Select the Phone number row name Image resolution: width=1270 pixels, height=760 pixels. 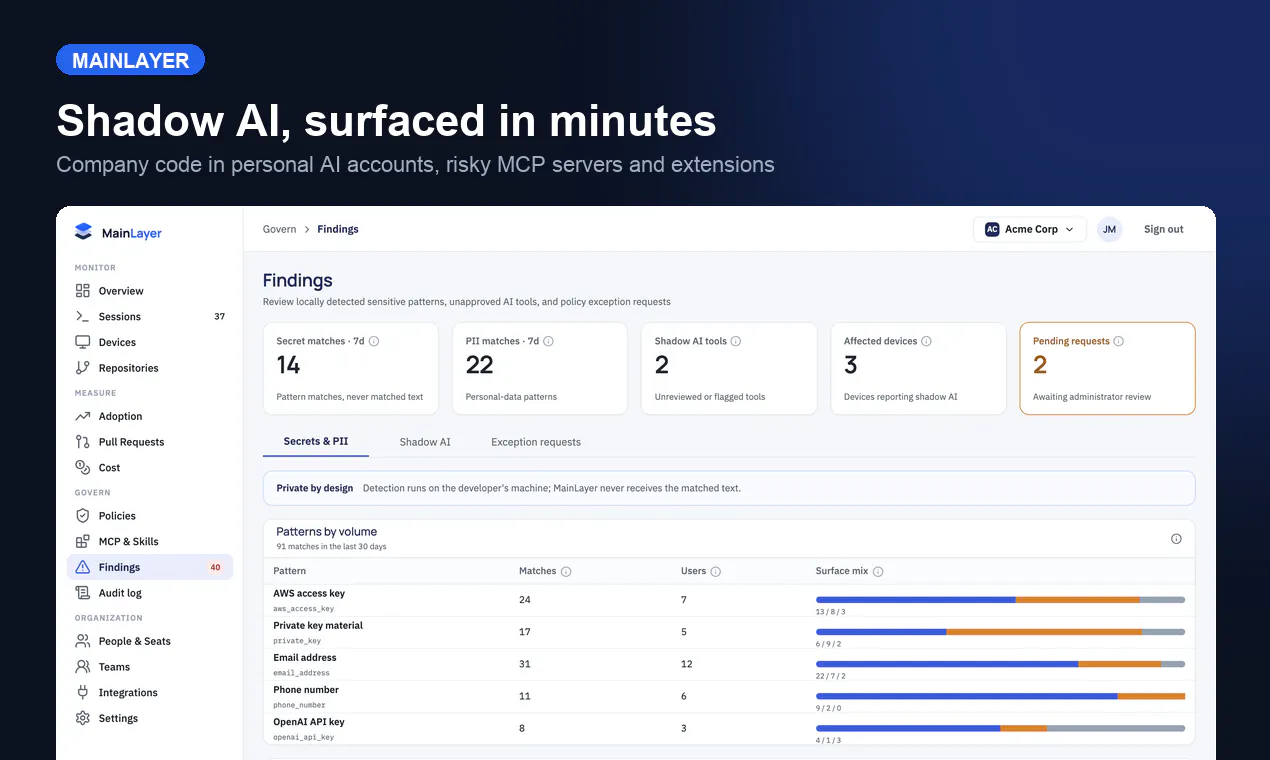pos(306,689)
